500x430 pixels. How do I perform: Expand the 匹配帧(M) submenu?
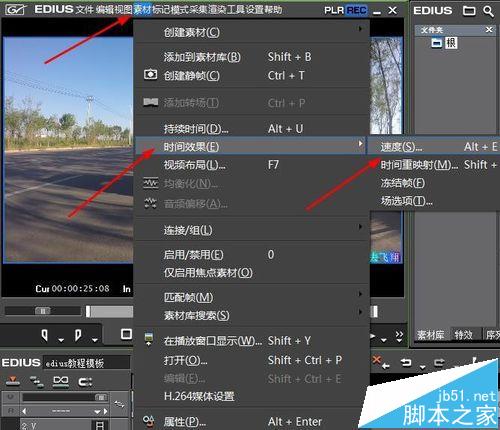252,297
